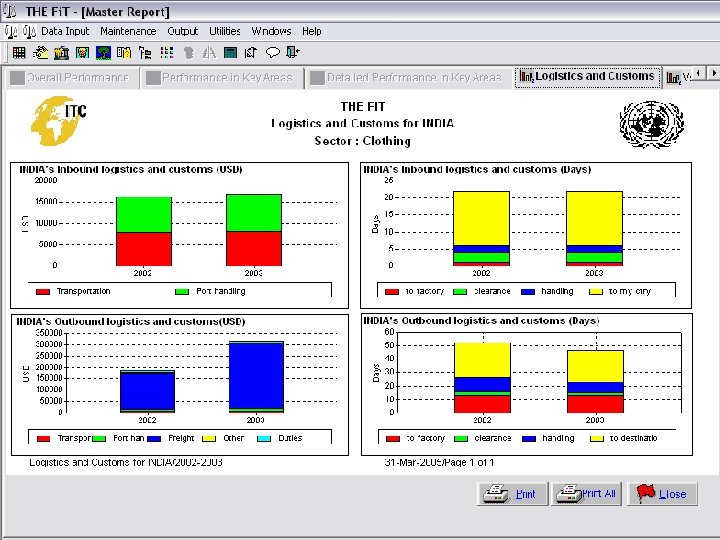Click the pencil edit note toolbar icon
Viewport: 720px width, 540px height.
coord(251,53)
